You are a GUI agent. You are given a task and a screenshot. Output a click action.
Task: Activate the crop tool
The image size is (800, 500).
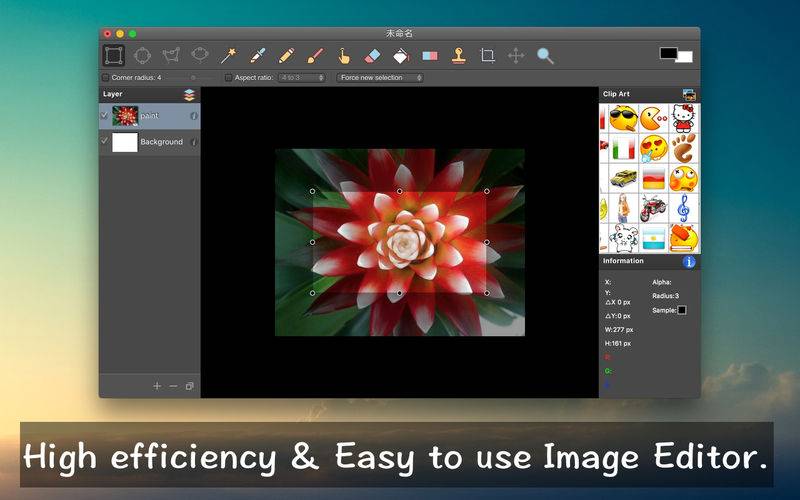tap(488, 56)
